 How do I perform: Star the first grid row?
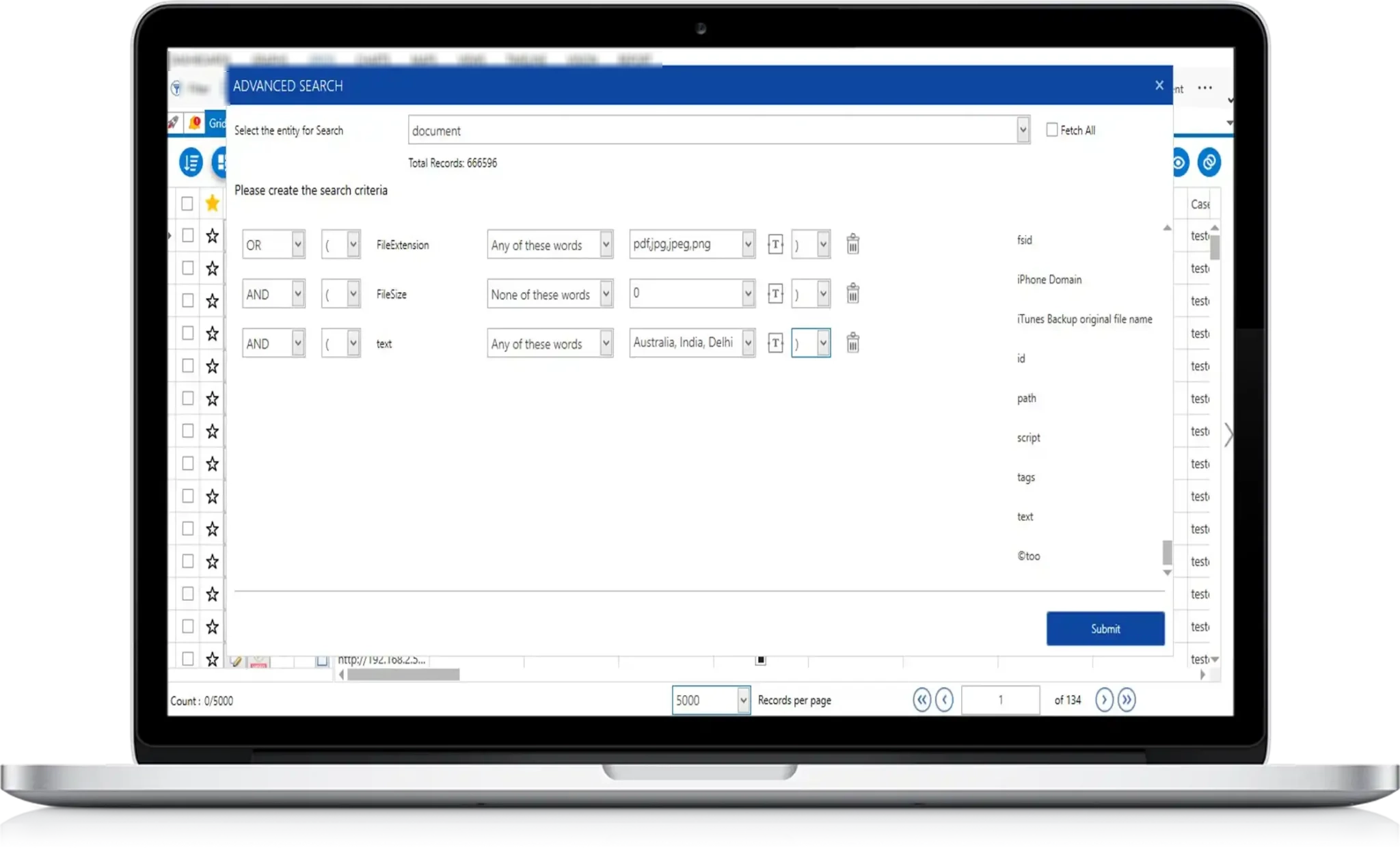(x=213, y=236)
